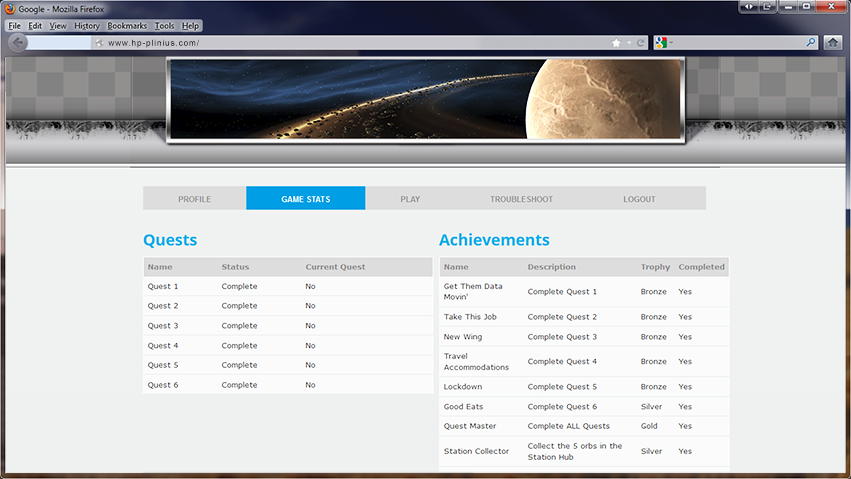Reload the page using the refresh icon
Screen dimensions: 851x479
point(640,43)
